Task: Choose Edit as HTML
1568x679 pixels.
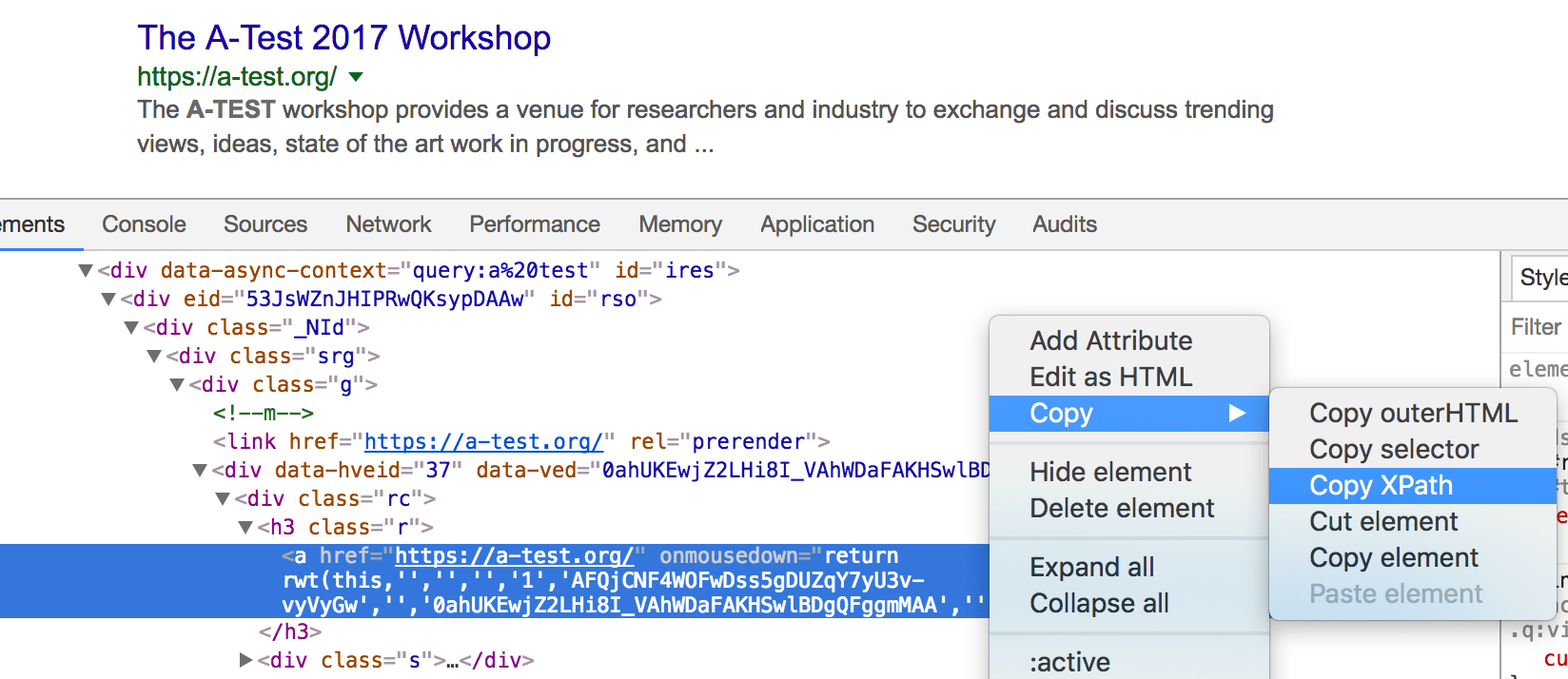Action: 1110,377
